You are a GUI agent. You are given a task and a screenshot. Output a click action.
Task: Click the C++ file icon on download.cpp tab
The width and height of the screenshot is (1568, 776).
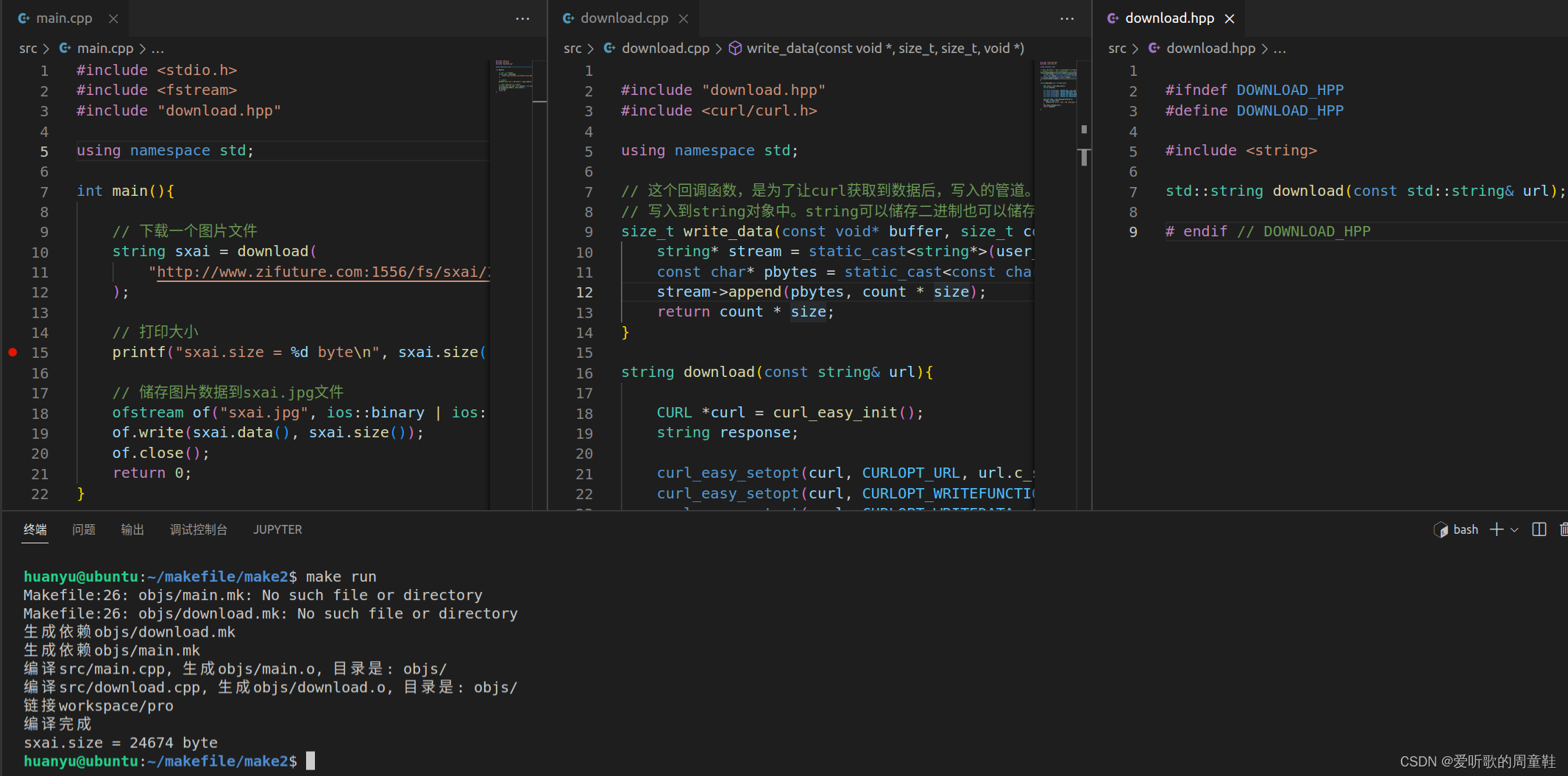coord(569,18)
